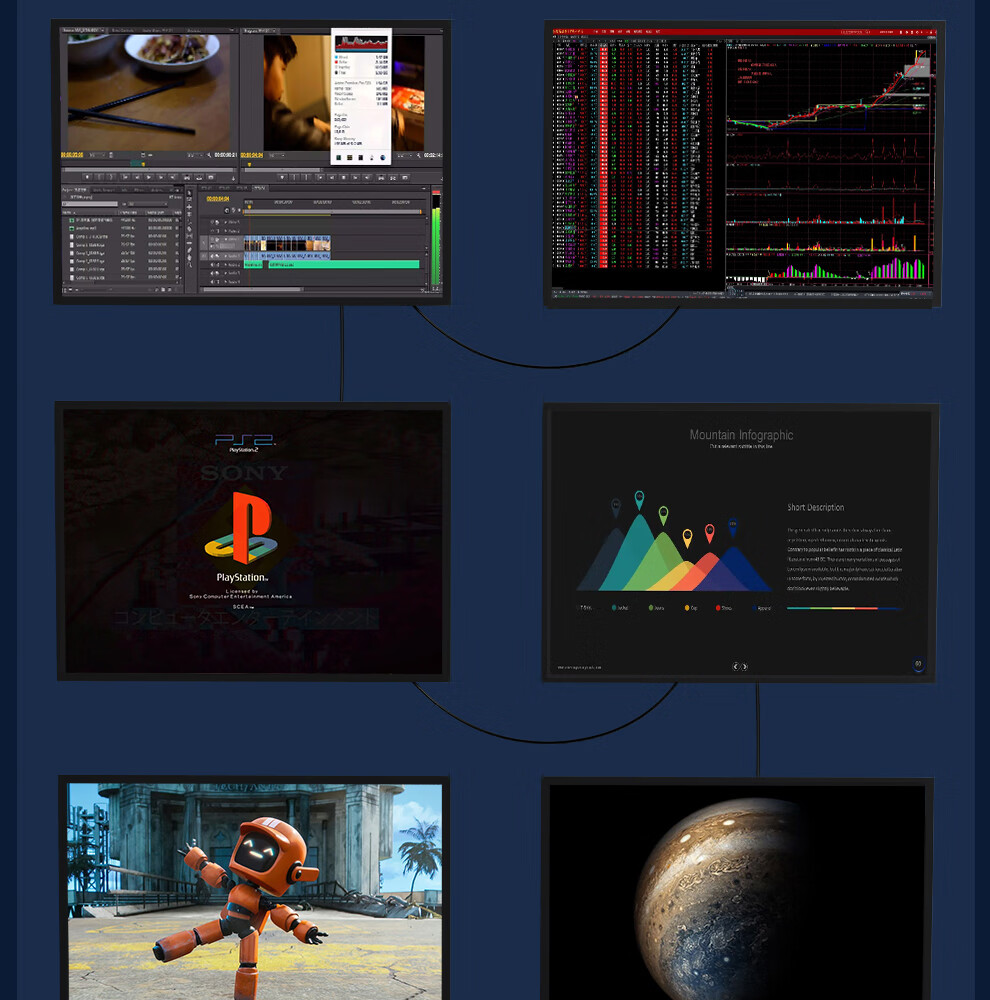Click the circular slide number badge

pyautogui.click(x=918, y=665)
